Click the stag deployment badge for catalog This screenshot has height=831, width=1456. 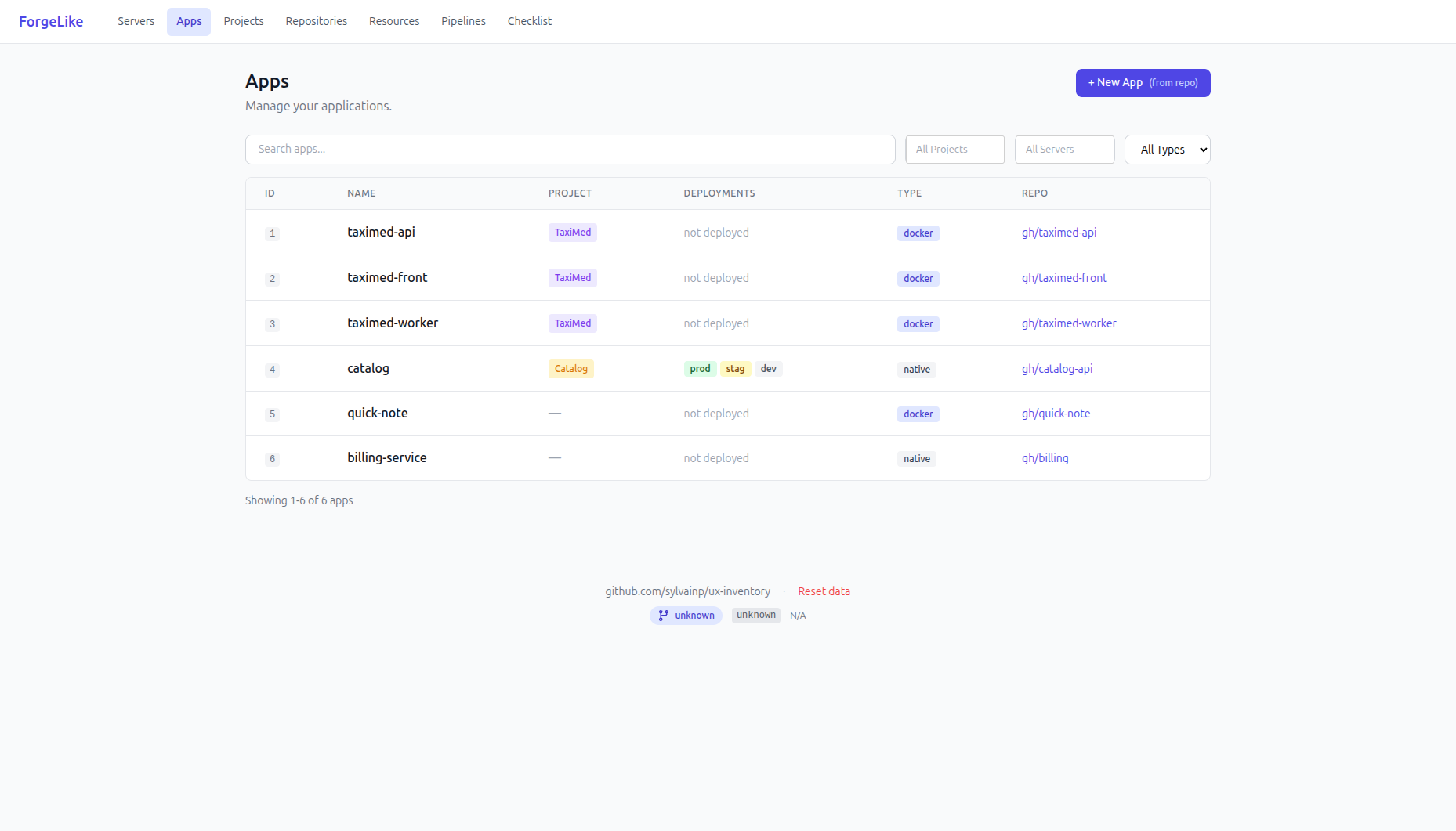tap(735, 369)
